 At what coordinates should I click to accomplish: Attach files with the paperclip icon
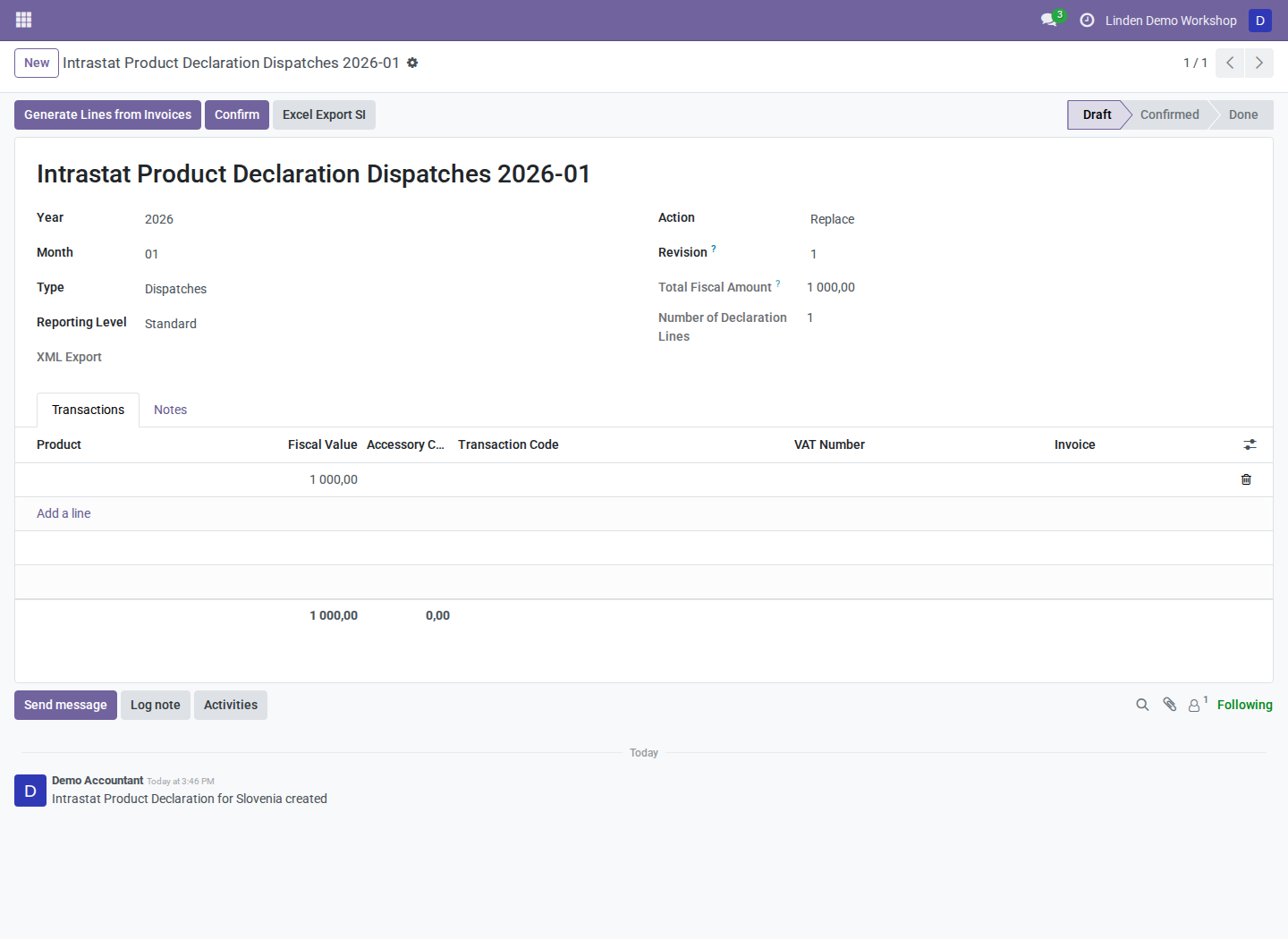coord(1169,705)
